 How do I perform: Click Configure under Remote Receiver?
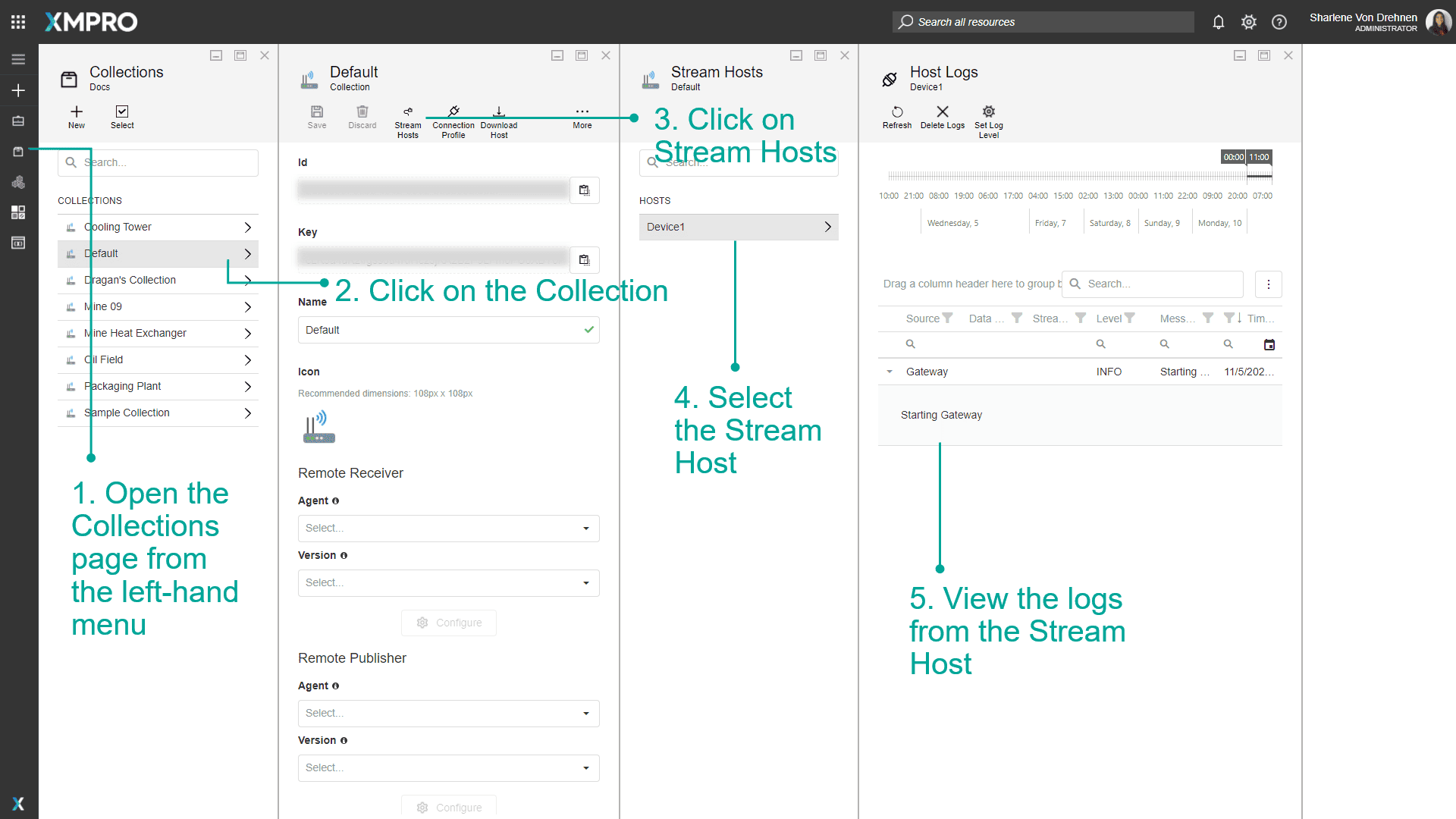coord(448,622)
